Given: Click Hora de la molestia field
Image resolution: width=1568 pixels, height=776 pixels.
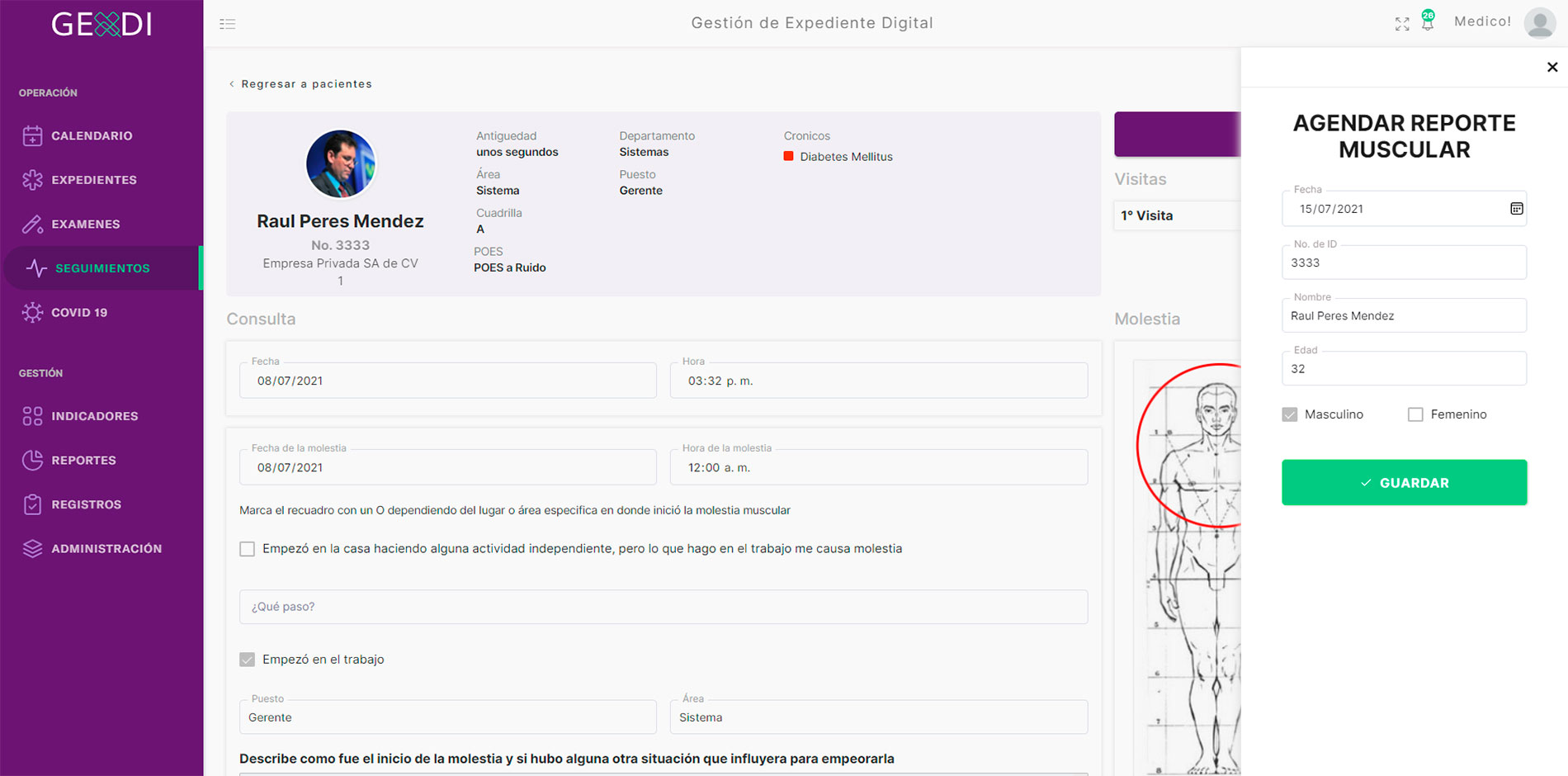Looking at the screenshot, I should click(x=879, y=467).
